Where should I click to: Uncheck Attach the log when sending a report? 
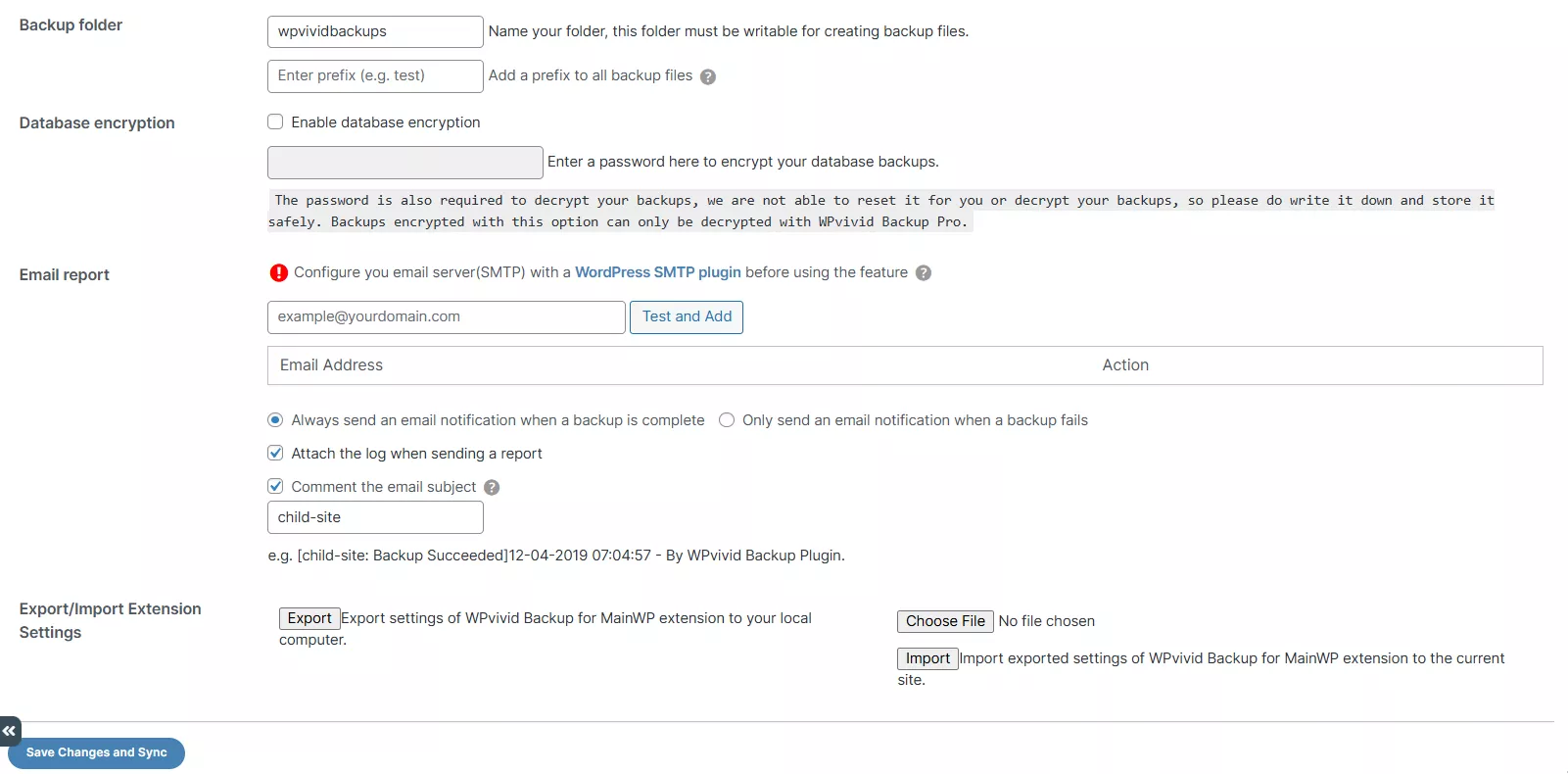(x=275, y=453)
